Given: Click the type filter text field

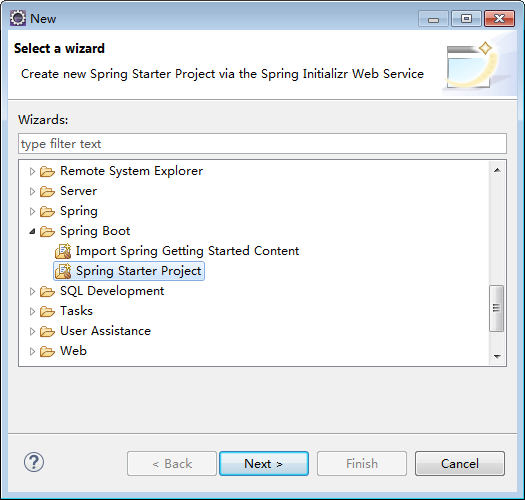Looking at the screenshot, I should tap(262, 144).
